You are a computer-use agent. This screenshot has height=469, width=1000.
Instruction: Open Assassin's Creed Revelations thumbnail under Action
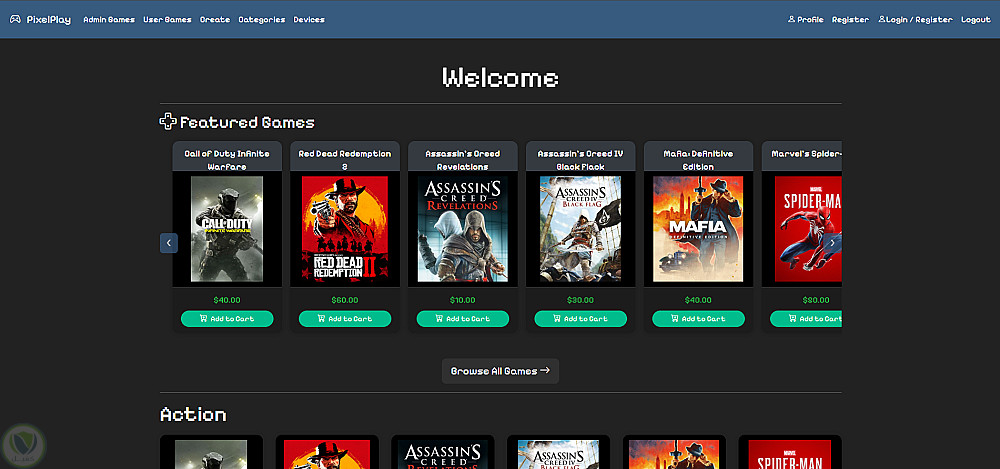pos(443,454)
